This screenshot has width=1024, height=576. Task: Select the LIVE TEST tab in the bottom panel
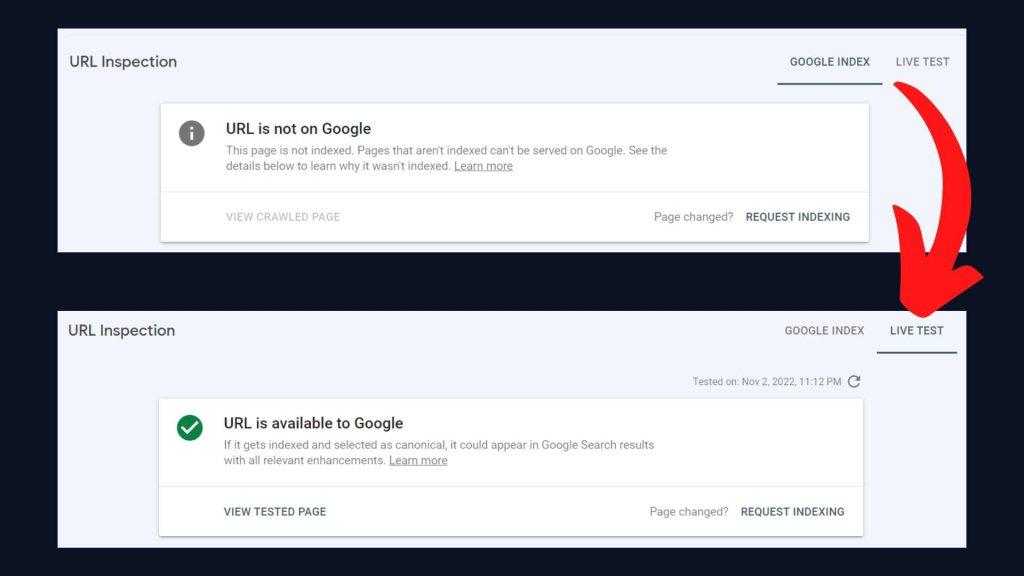(916, 330)
